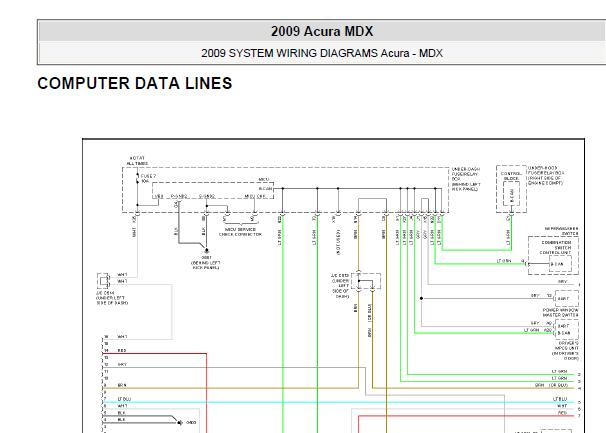Select the 'B-CAN' label inside the MICU box

click(x=266, y=189)
